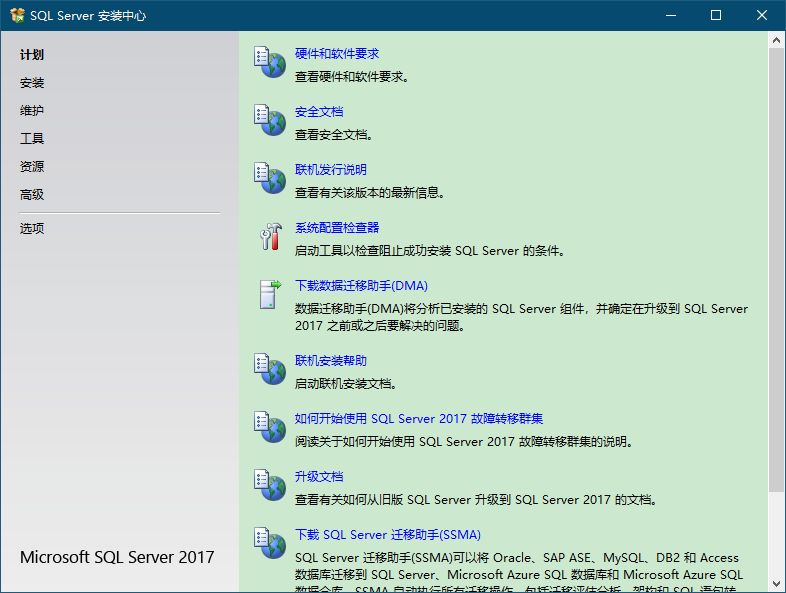Switch to the 安装 category
This screenshot has width=786, height=593.
[x=32, y=83]
